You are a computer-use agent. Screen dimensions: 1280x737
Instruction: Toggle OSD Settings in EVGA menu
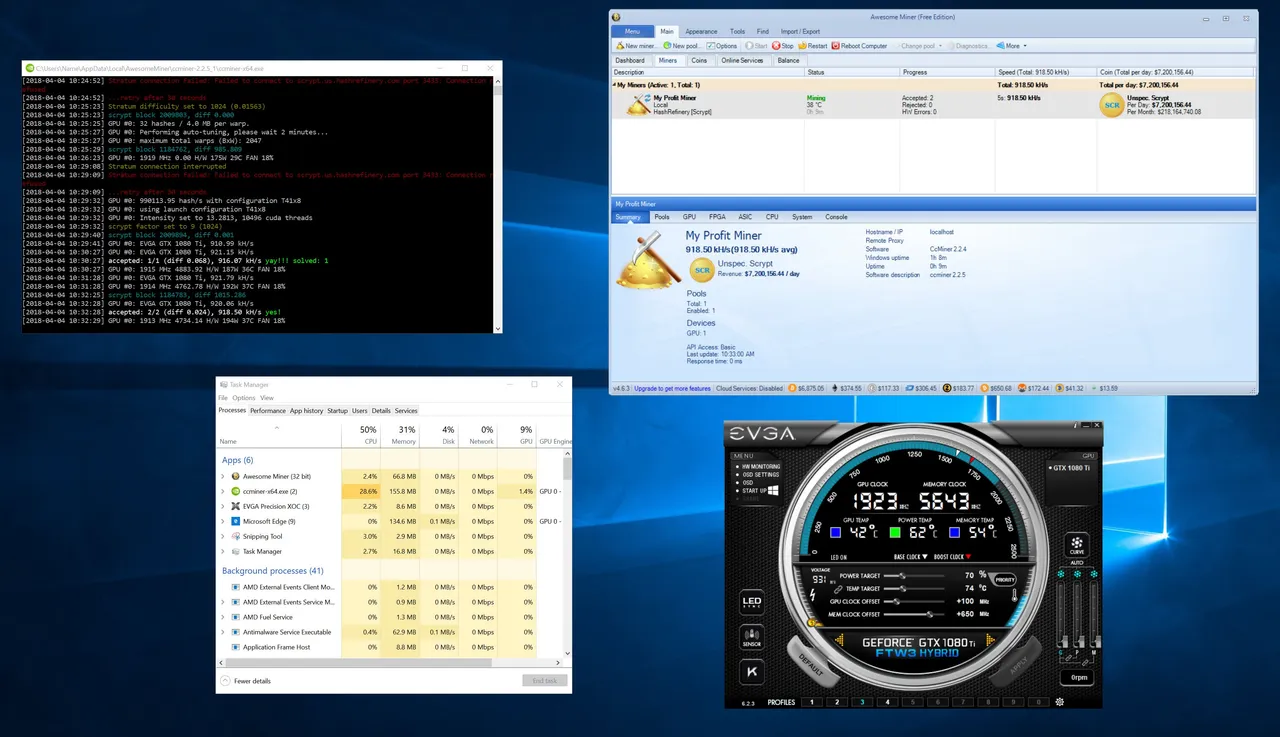pyautogui.click(x=758, y=475)
